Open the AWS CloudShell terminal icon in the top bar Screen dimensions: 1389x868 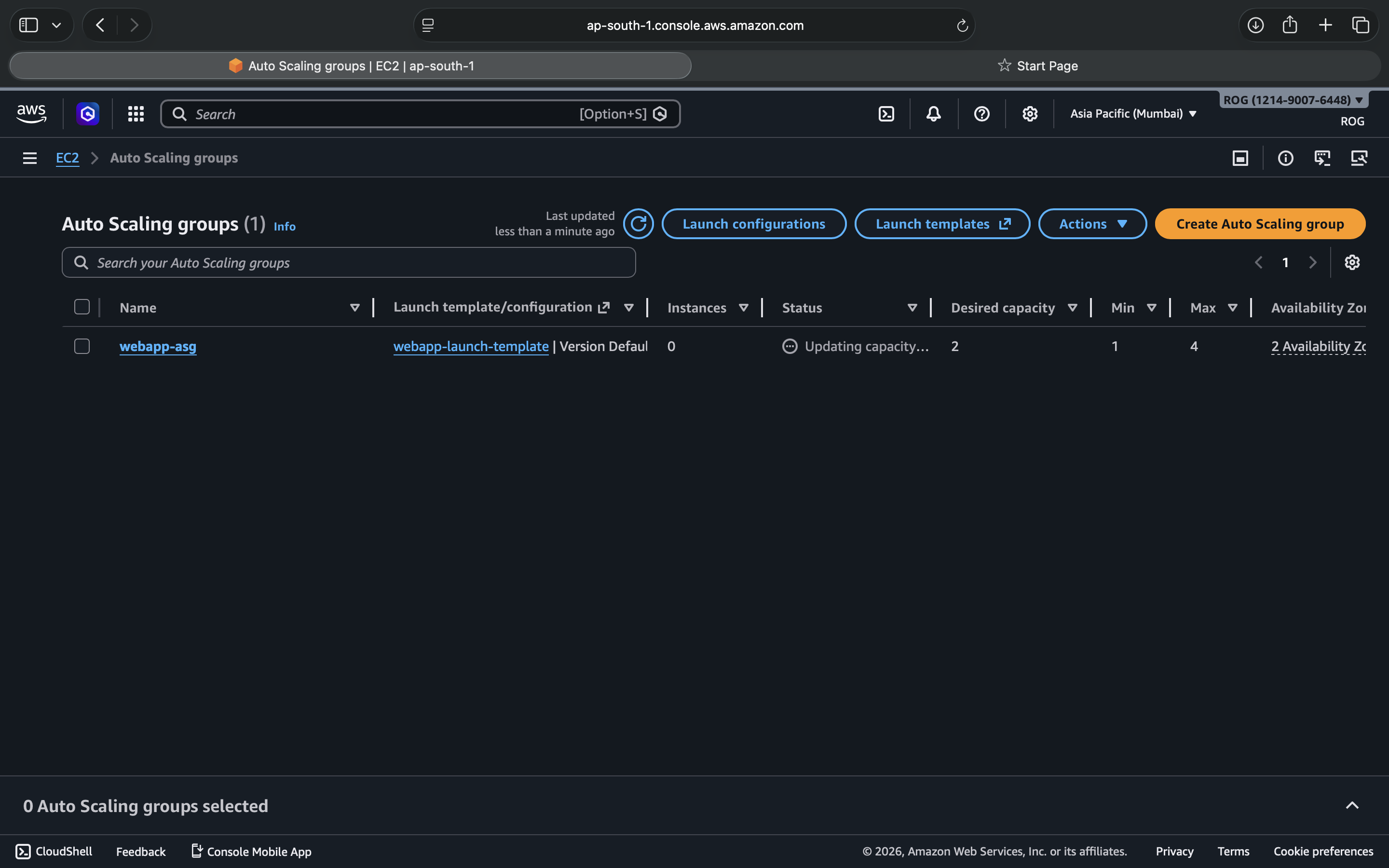click(886, 114)
